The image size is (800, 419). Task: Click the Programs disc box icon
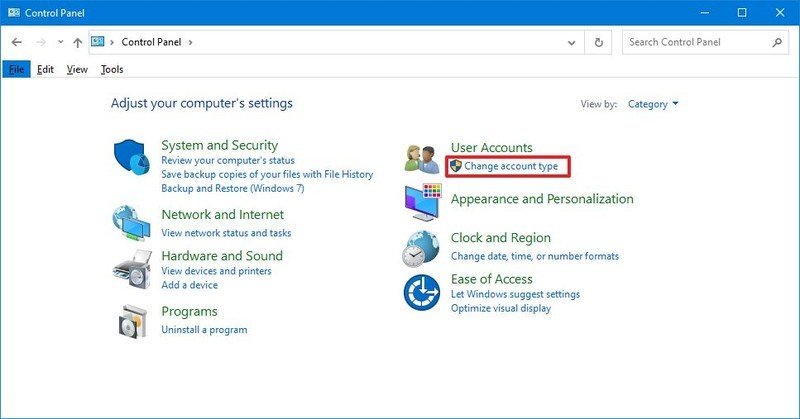133,322
